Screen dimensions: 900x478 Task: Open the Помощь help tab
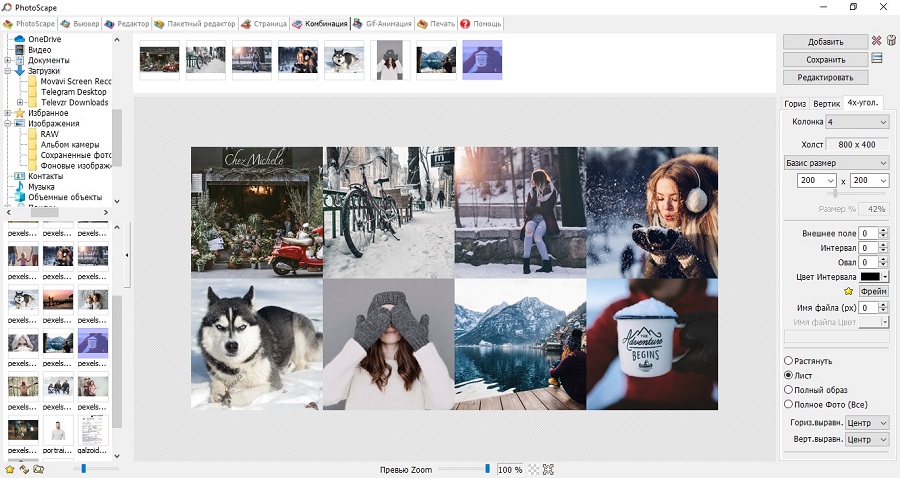[x=481, y=24]
